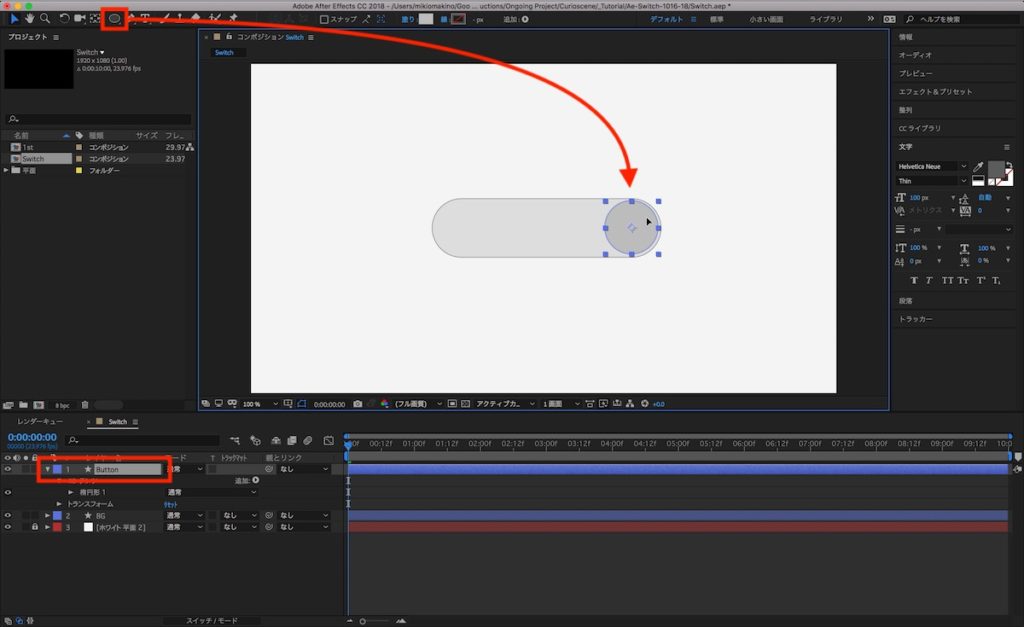Viewport: 1024px width, 627px height.
Task: Select the Selection arrow tool
Action: tap(14, 18)
